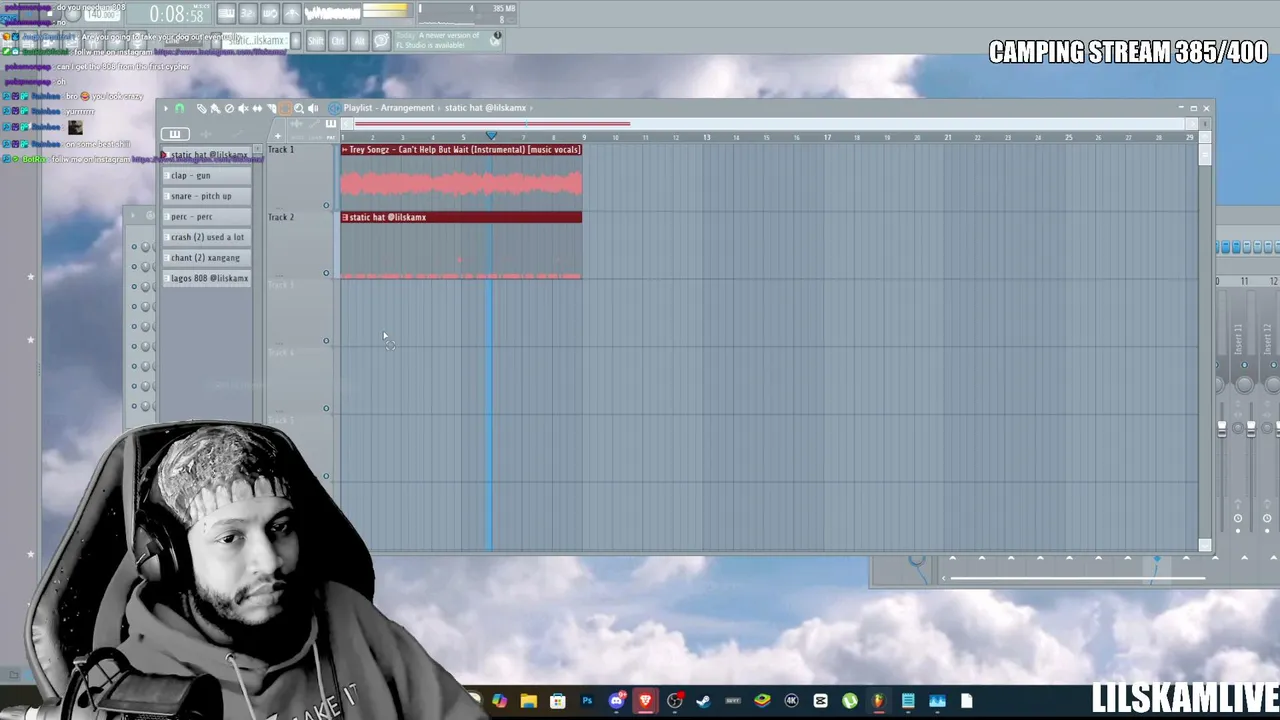Click the Shift key indicator button
The image size is (1280, 720).
point(316,40)
